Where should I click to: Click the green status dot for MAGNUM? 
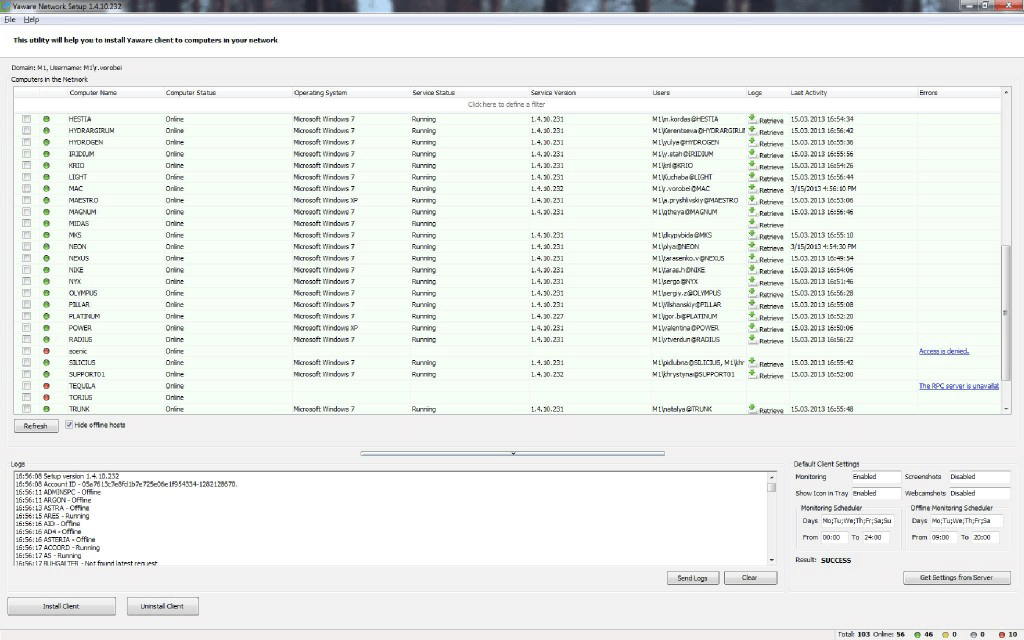[46, 212]
